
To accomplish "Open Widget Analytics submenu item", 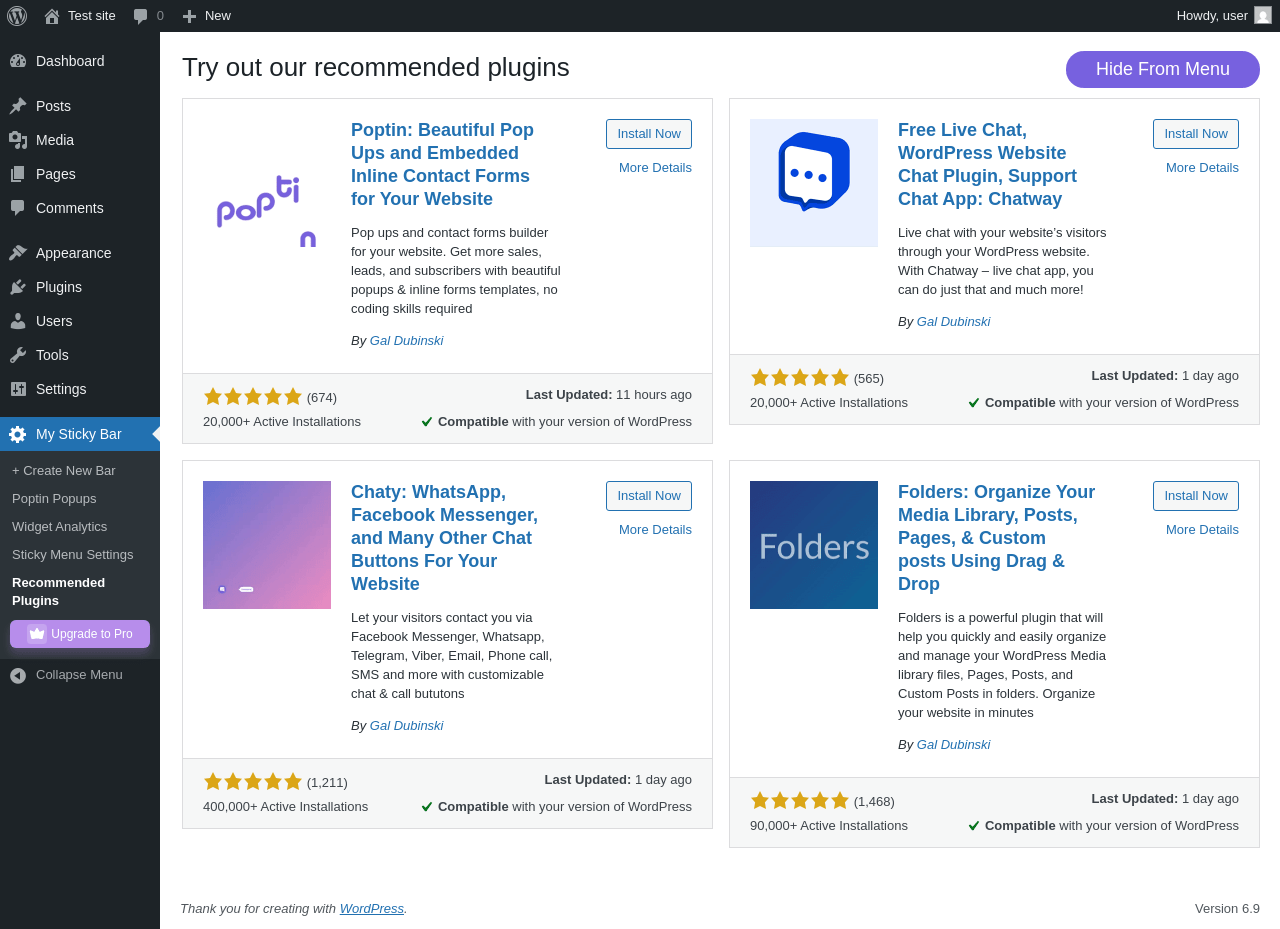I will [59, 527].
